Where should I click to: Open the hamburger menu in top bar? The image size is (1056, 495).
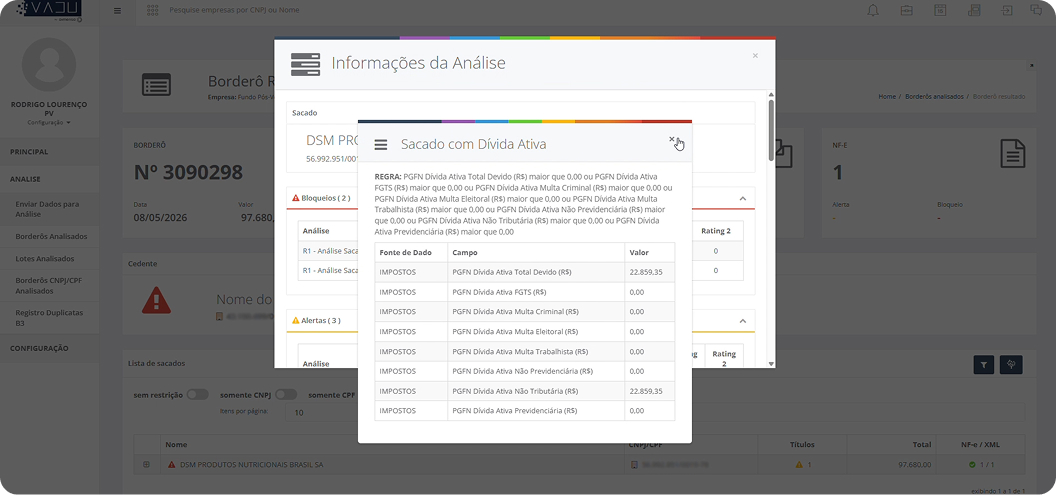pyautogui.click(x=117, y=11)
